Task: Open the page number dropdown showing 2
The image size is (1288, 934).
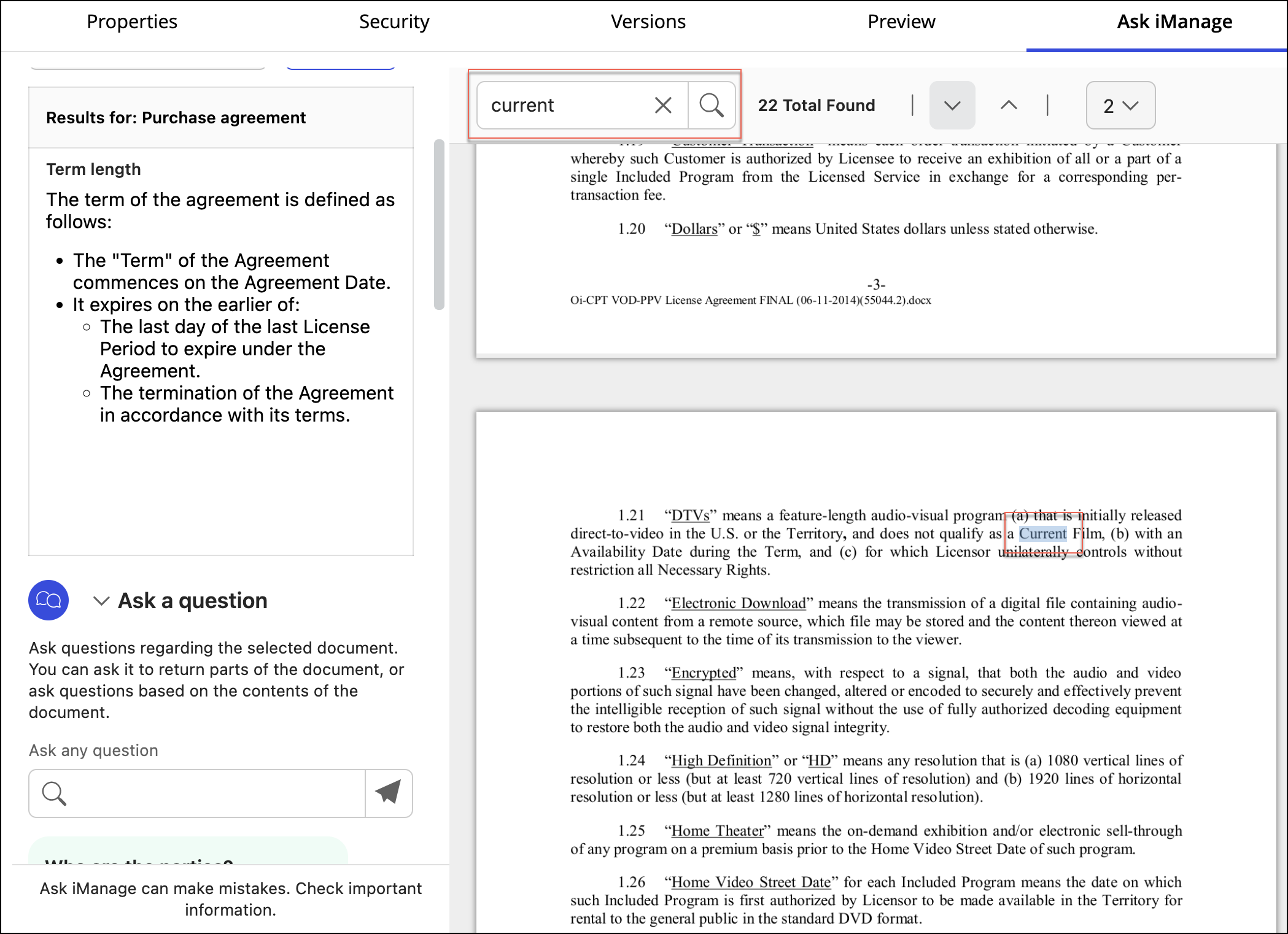Action: point(1120,106)
